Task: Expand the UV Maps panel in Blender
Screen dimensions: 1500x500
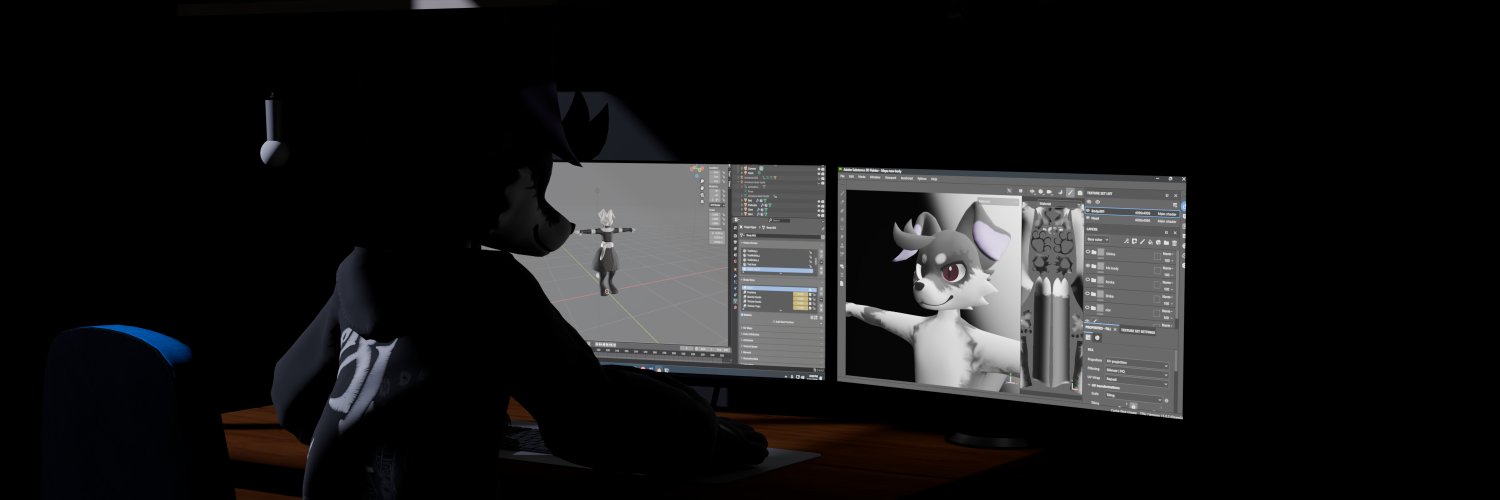Action: tap(747, 328)
